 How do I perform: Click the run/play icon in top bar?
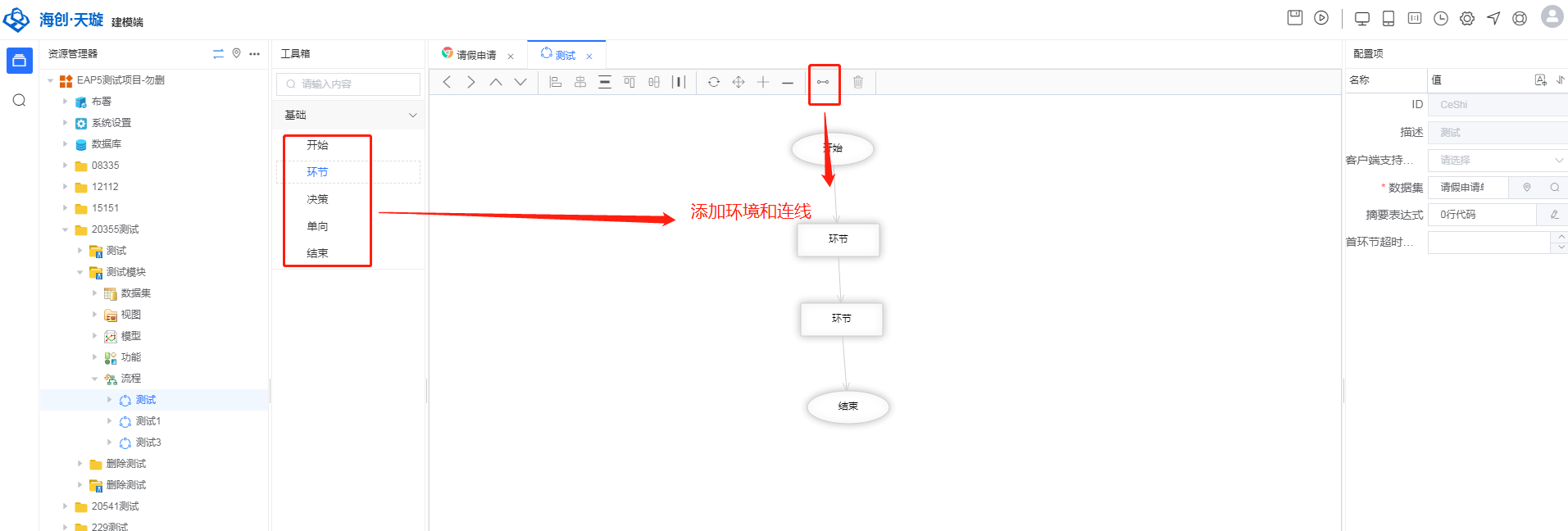click(1321, 18)
